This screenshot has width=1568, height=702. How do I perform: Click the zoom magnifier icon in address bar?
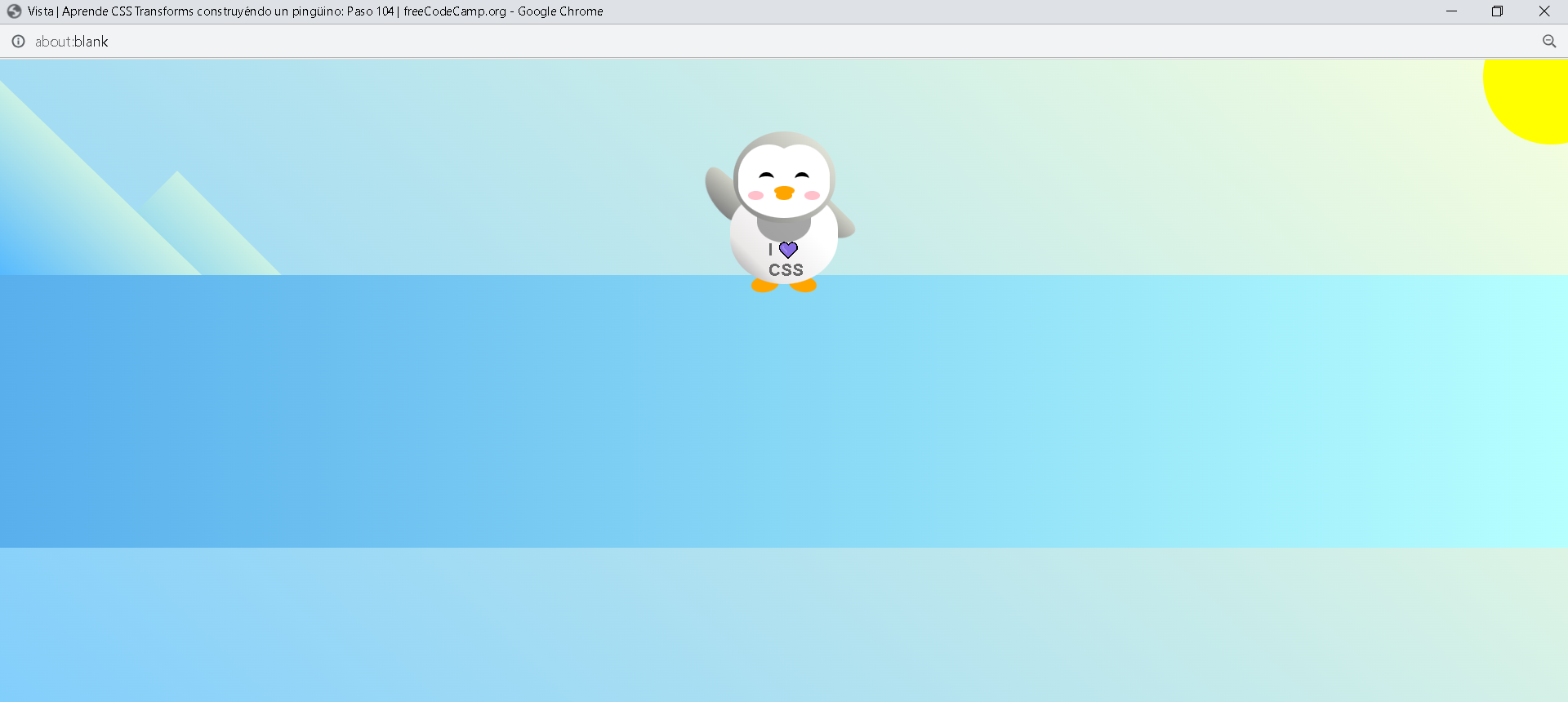click(x=1548, y=42)
